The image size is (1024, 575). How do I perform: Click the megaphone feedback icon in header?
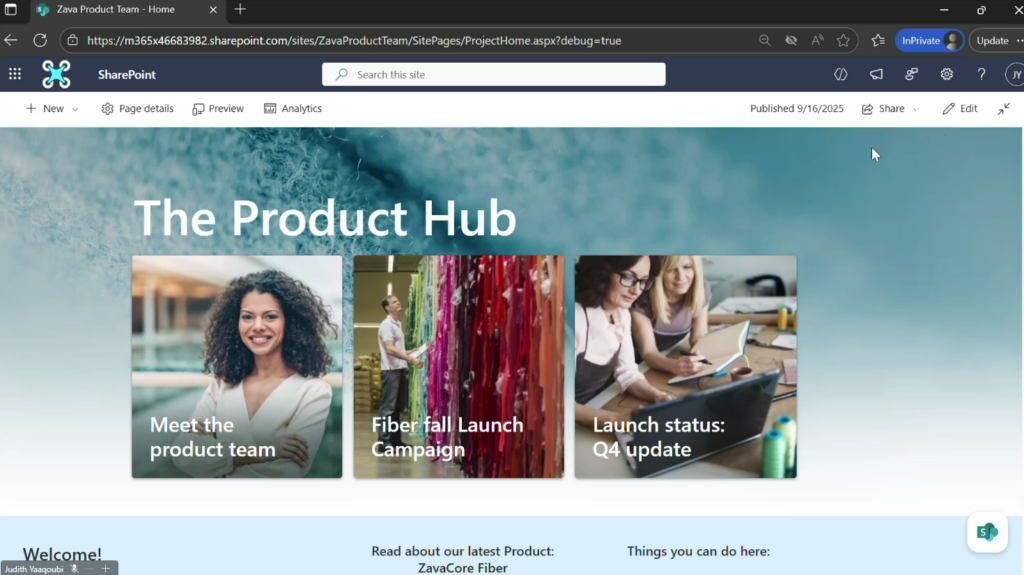coord(876,74)
